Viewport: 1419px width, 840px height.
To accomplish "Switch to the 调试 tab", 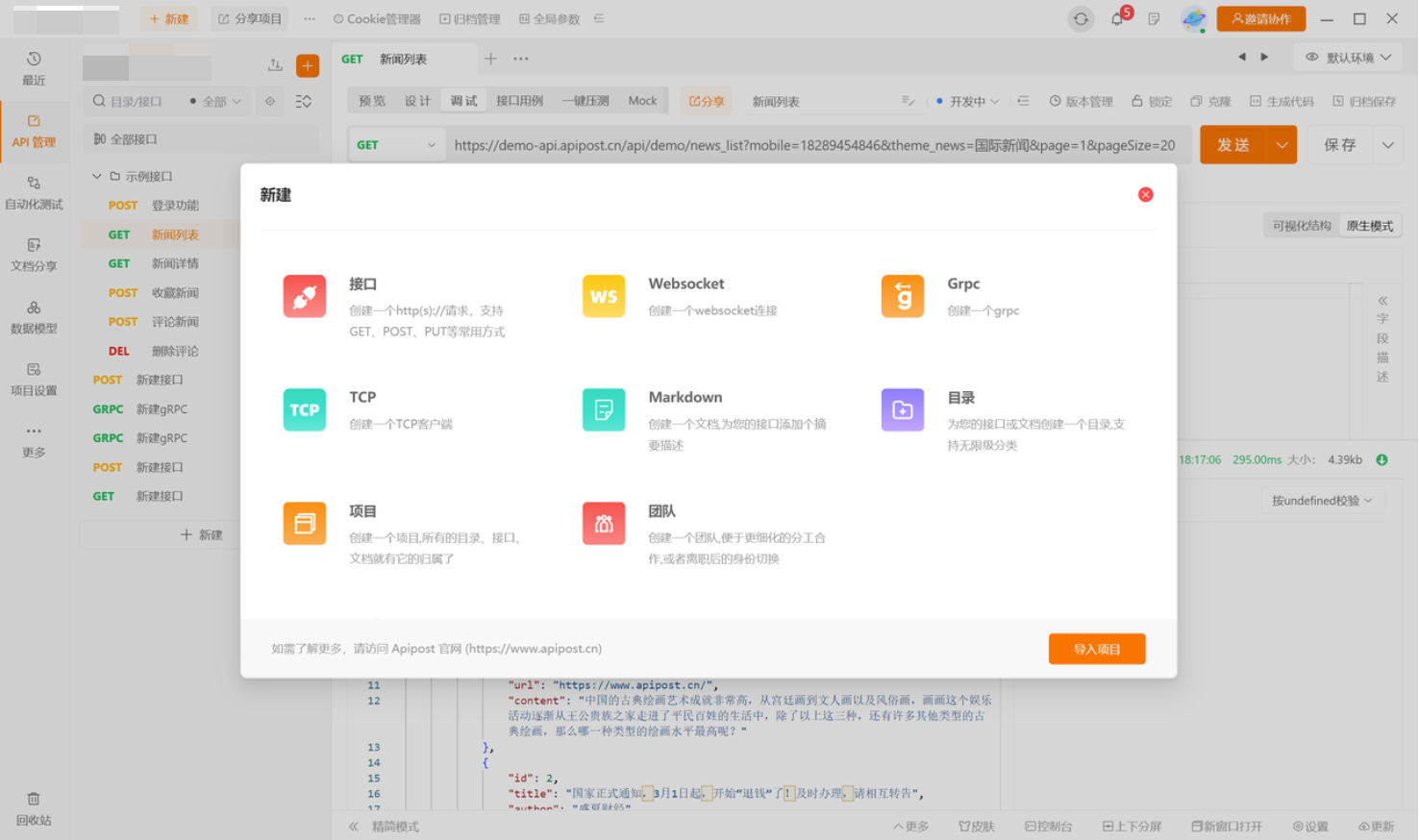I will tap(463, 101).
